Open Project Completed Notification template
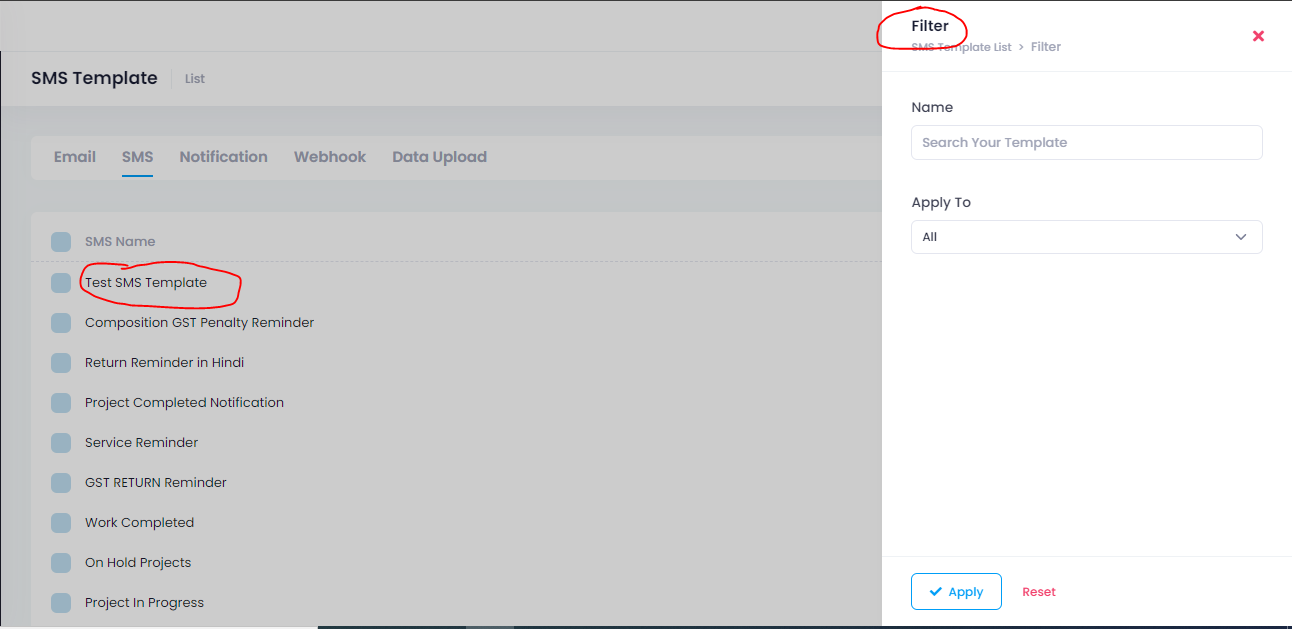1292x629 pixels. pyautogui.click(x=184, y=403)
